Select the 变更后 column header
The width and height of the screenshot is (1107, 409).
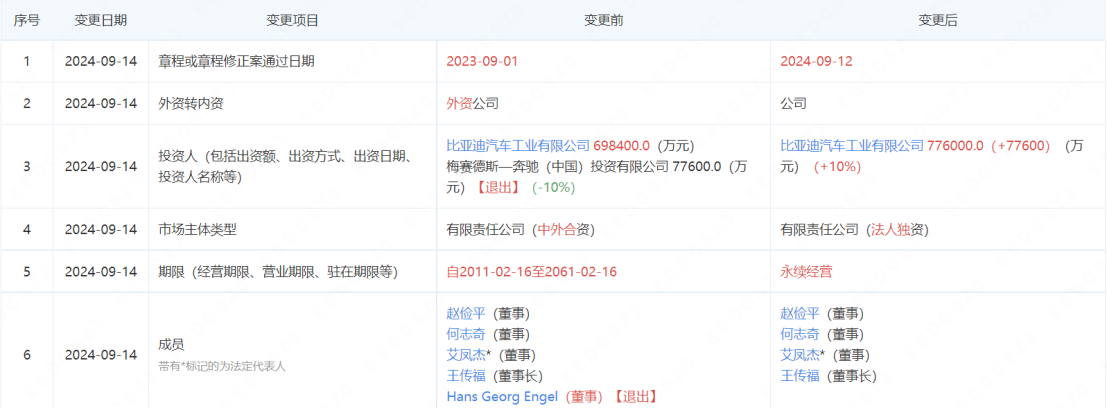[937, 20]
